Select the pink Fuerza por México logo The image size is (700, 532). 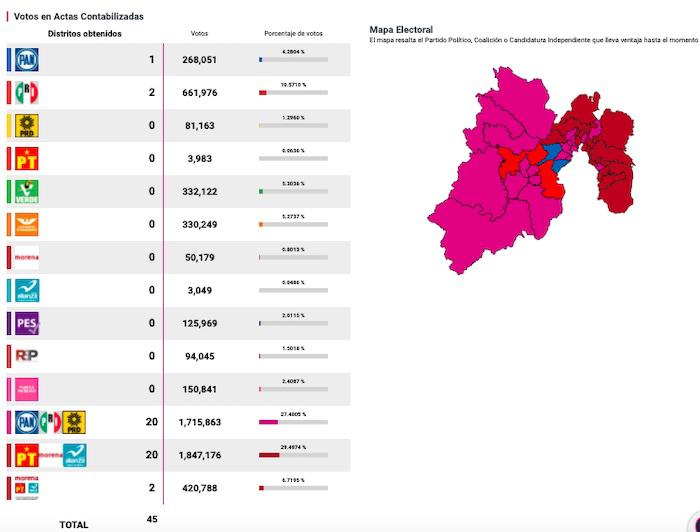27,390
